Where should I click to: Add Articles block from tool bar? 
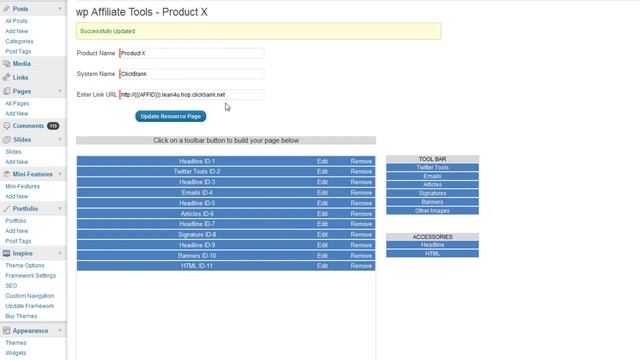[x=432, y=184]
